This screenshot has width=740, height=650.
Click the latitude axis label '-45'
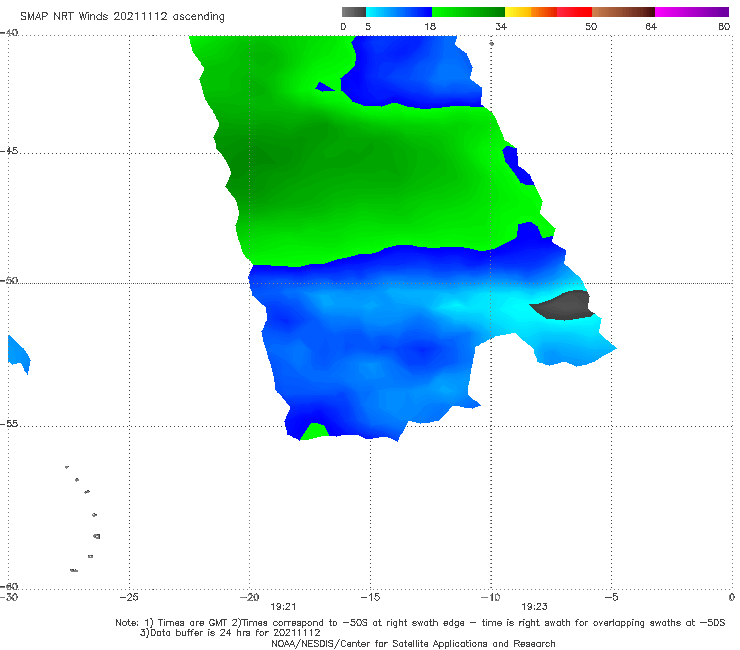click(x=9, y=151)
